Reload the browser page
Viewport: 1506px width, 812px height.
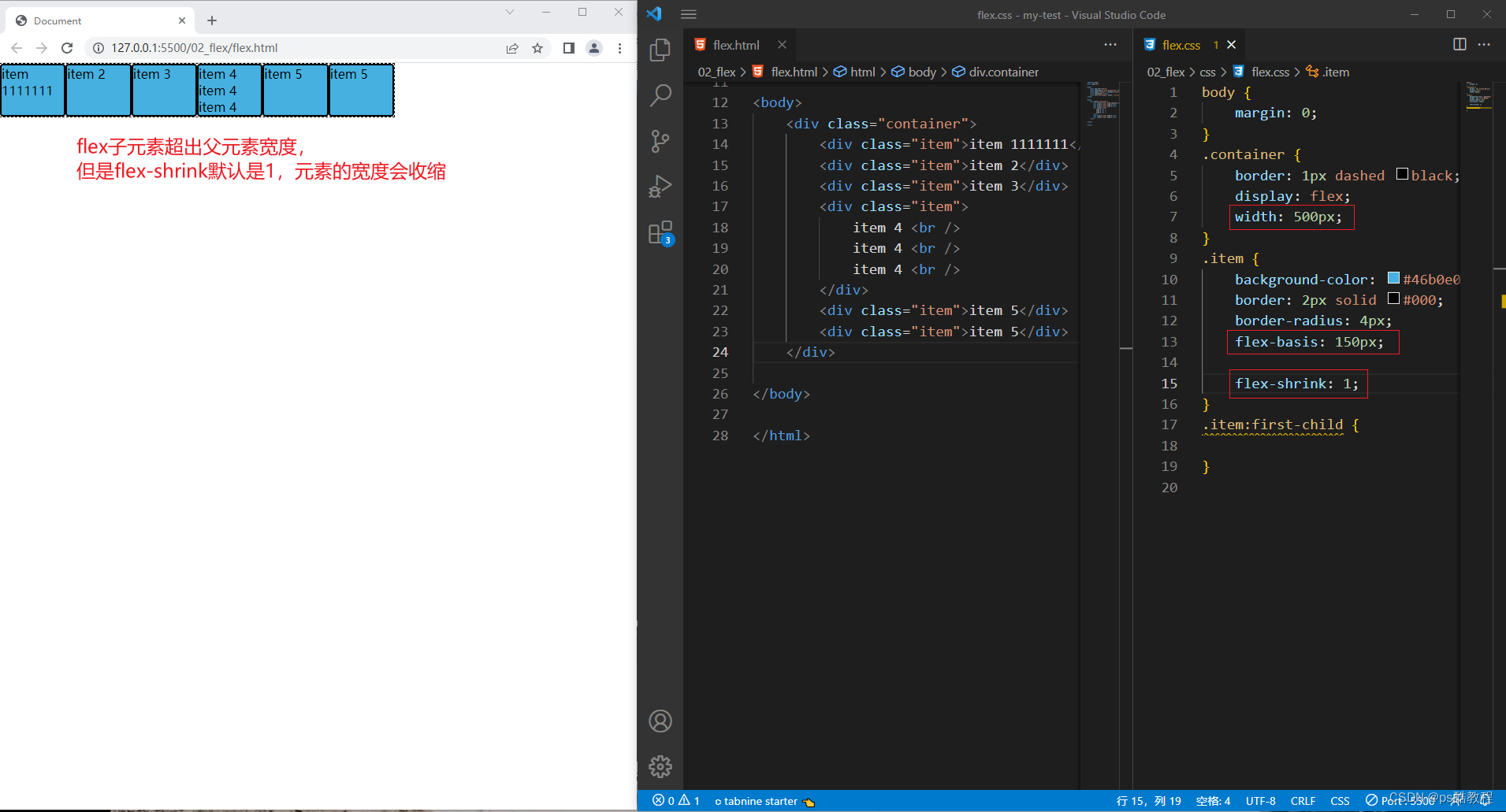tap(67, 48)
